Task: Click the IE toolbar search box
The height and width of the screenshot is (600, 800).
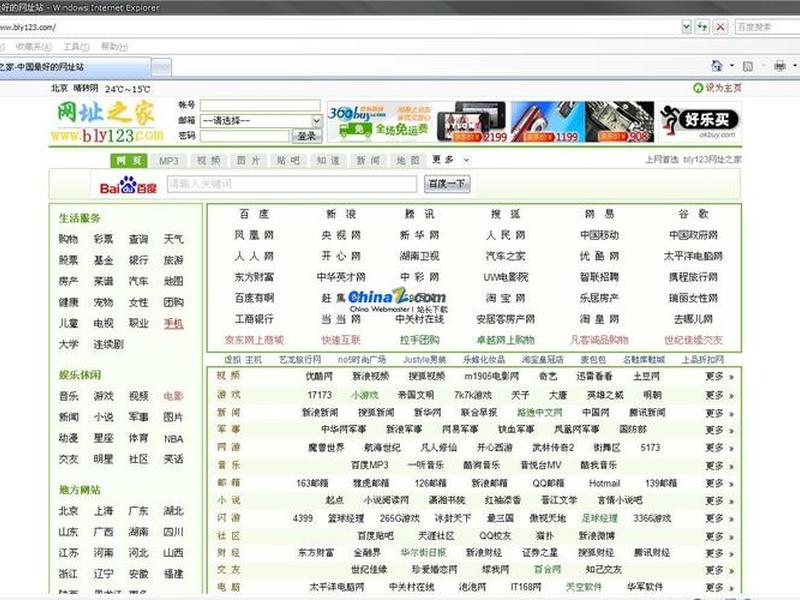Action: (x=767, y=27)
